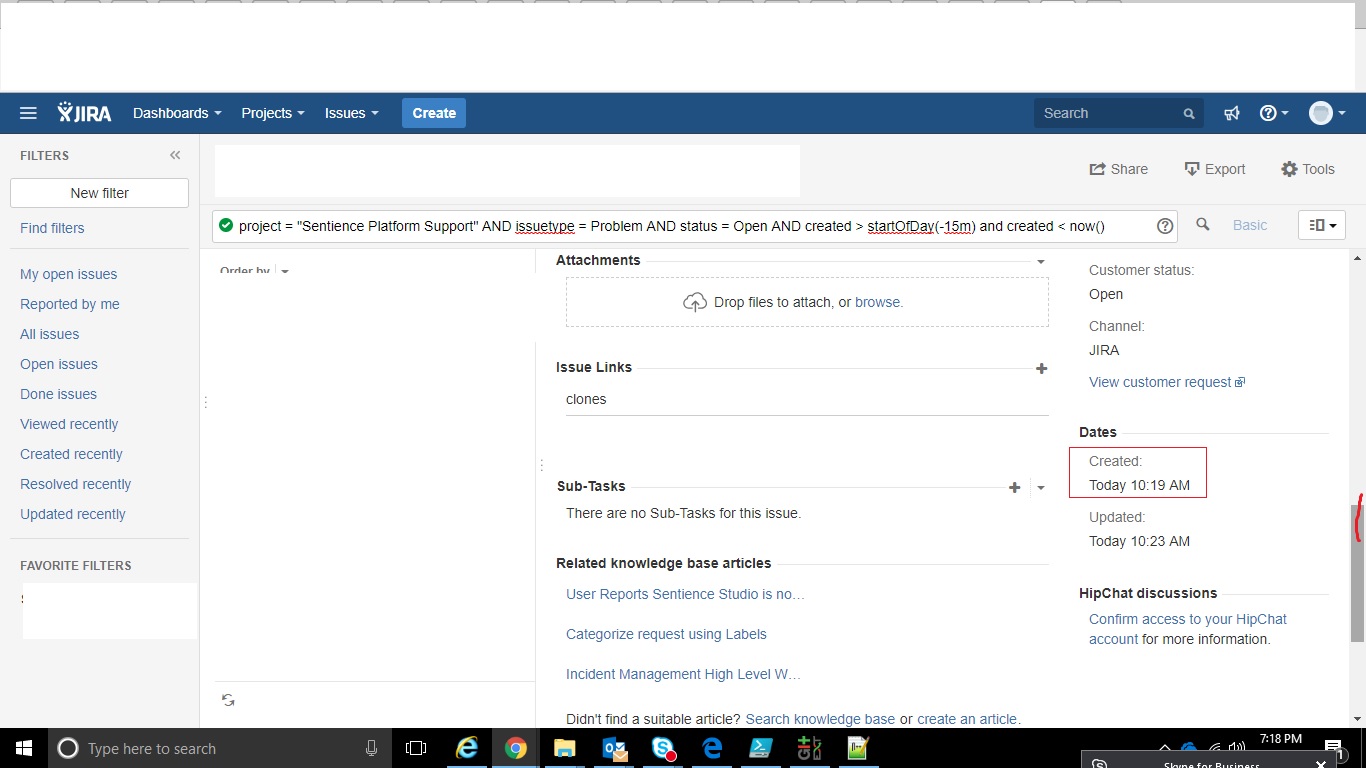
Task: Switch the search to Basic mode
Action: pyautogui.click(x=1250, y=225)
